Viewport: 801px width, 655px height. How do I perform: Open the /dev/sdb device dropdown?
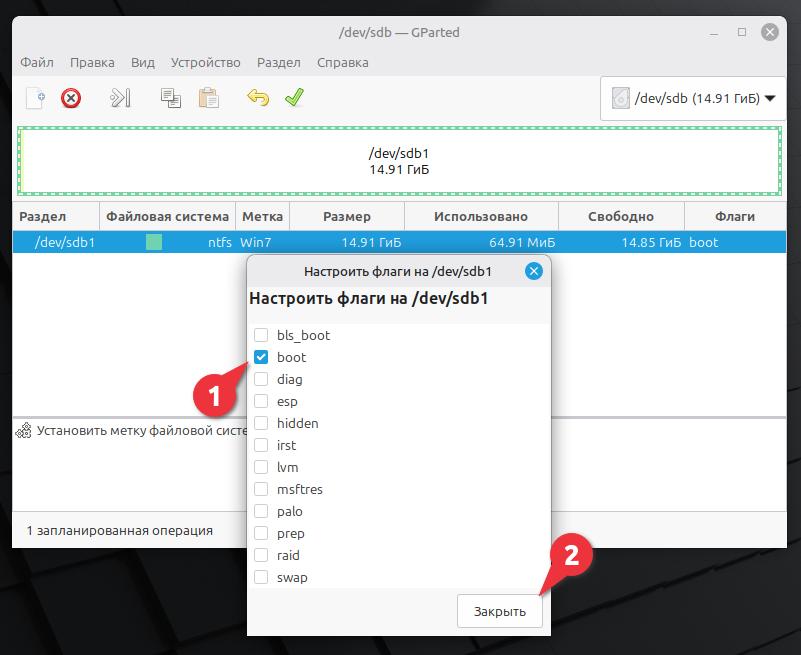693,98
